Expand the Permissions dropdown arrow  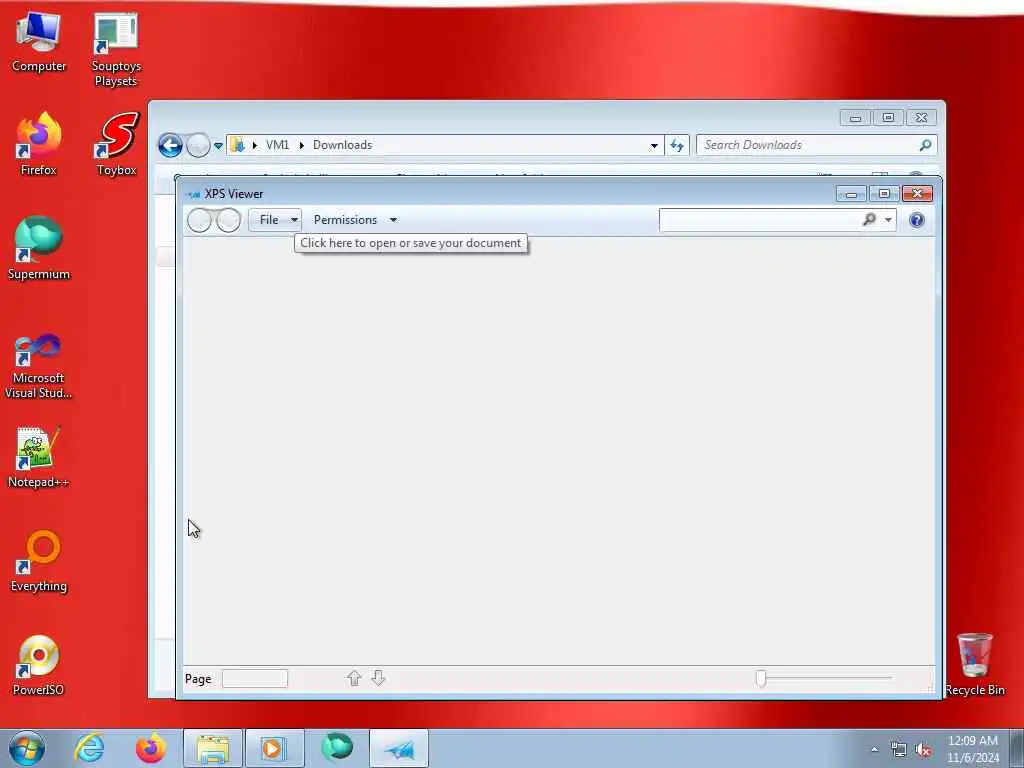[x=393, y=220]
